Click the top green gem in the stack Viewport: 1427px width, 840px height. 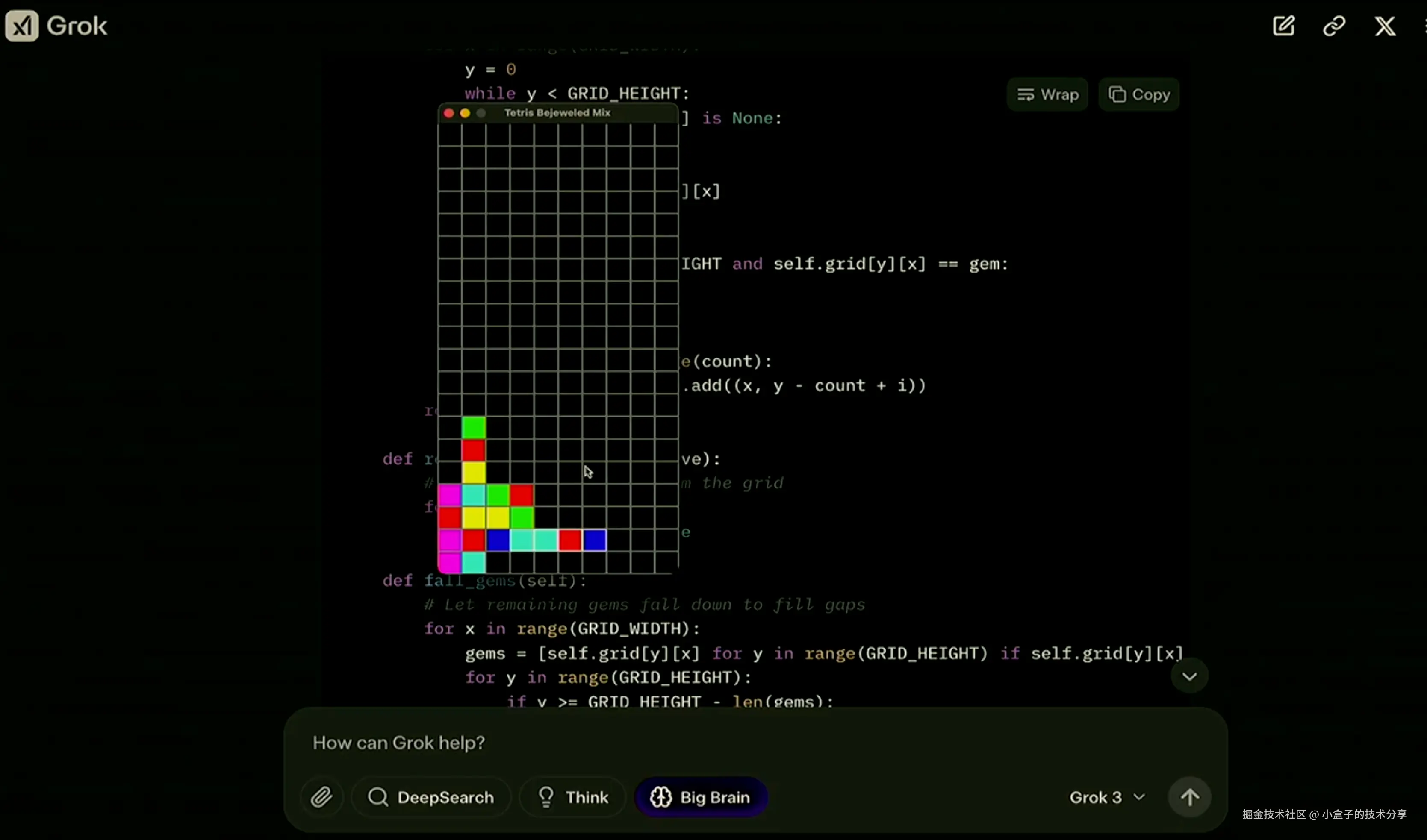(x=473, y=427)
